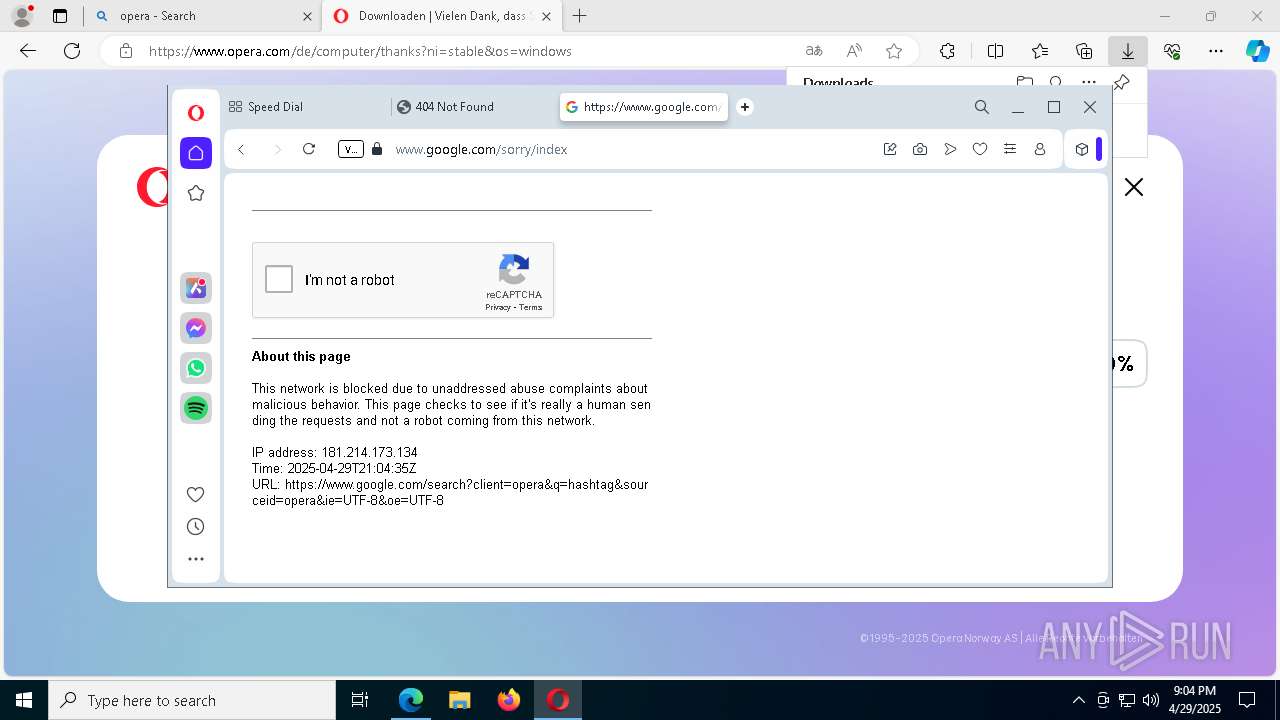Click the heart icon in Opera address bar
This screenshot has width=1280, height=720.
point(980,149)
